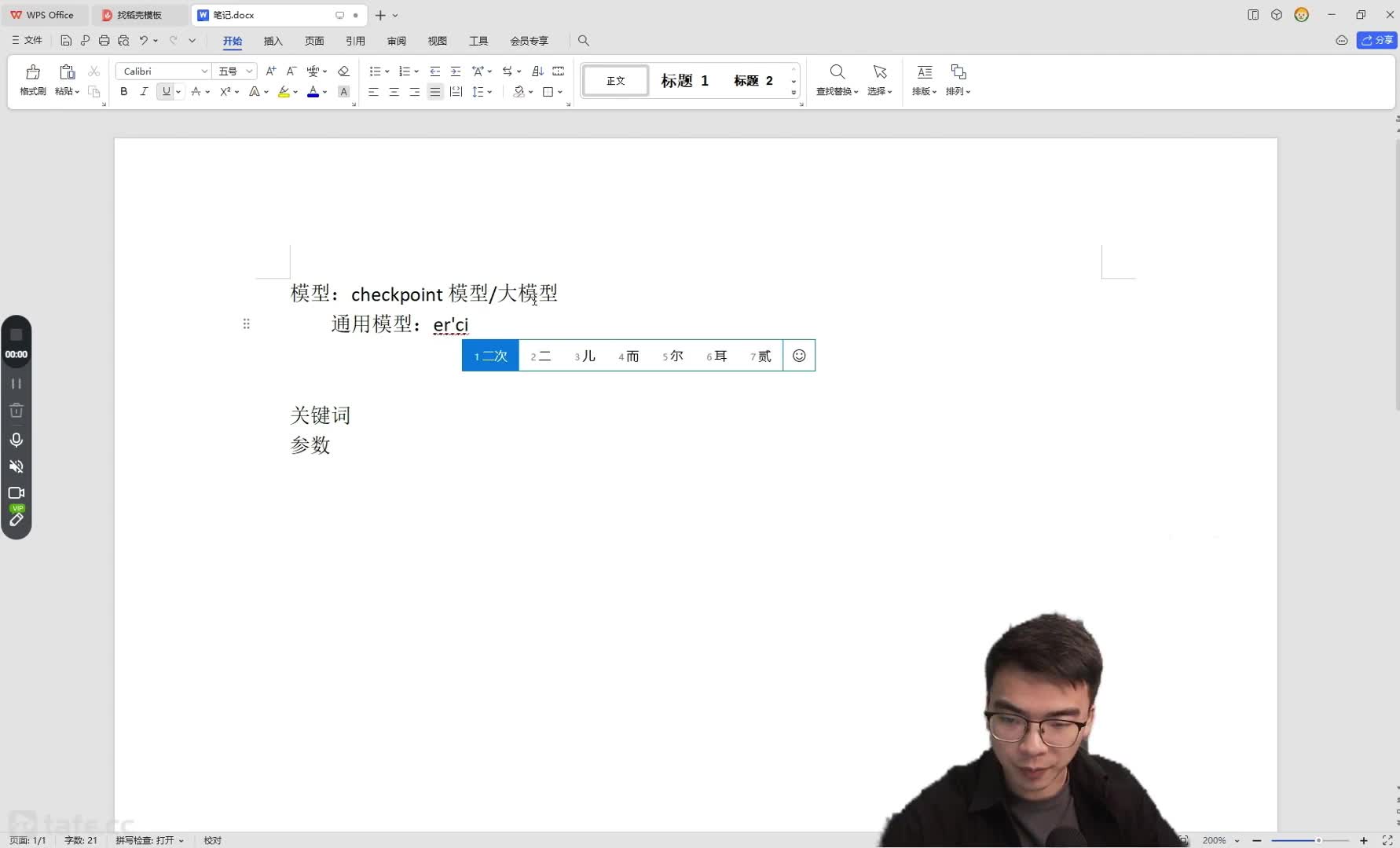1400x848 pixels.
Task: Click the recorder pen annotation icon
Action: 16,520
